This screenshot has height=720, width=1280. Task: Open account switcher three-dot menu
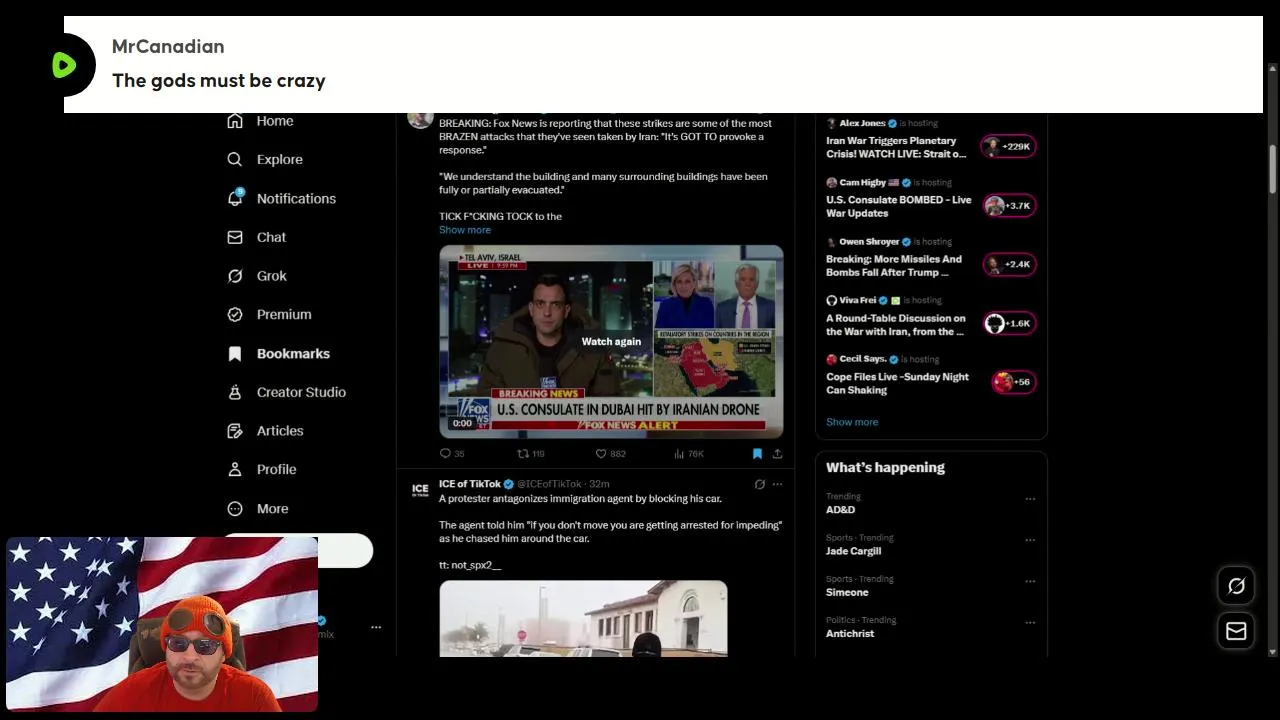(376, 627)
